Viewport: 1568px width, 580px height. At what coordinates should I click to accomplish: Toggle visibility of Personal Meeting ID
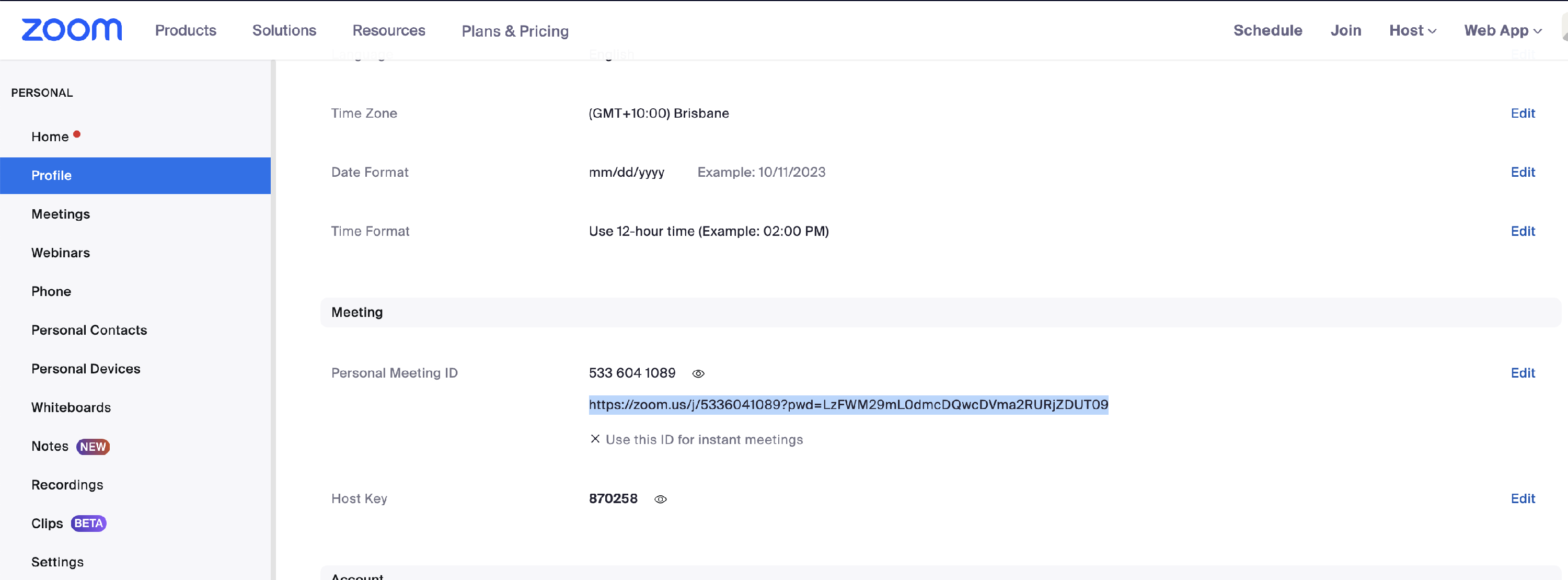tap(698, 373)
